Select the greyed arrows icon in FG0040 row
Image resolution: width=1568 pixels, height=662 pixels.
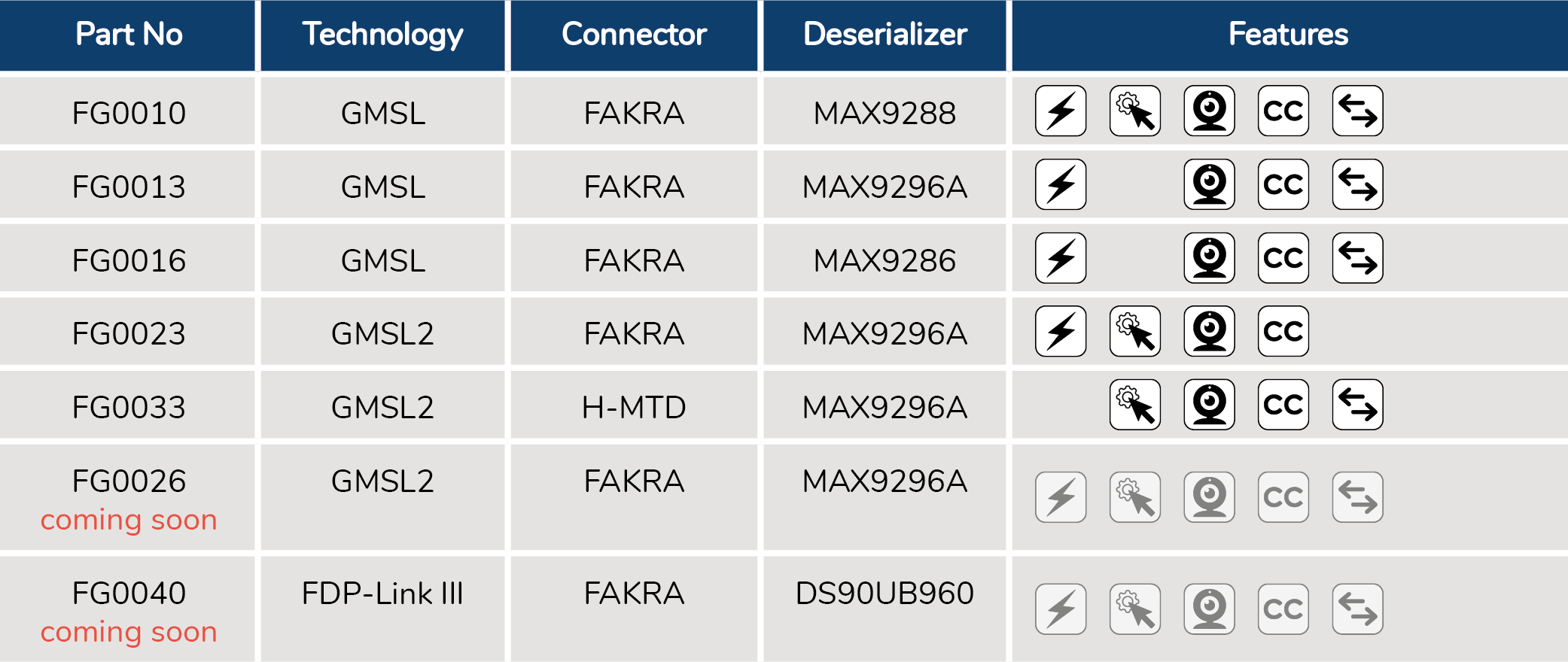pos(1358,609)
